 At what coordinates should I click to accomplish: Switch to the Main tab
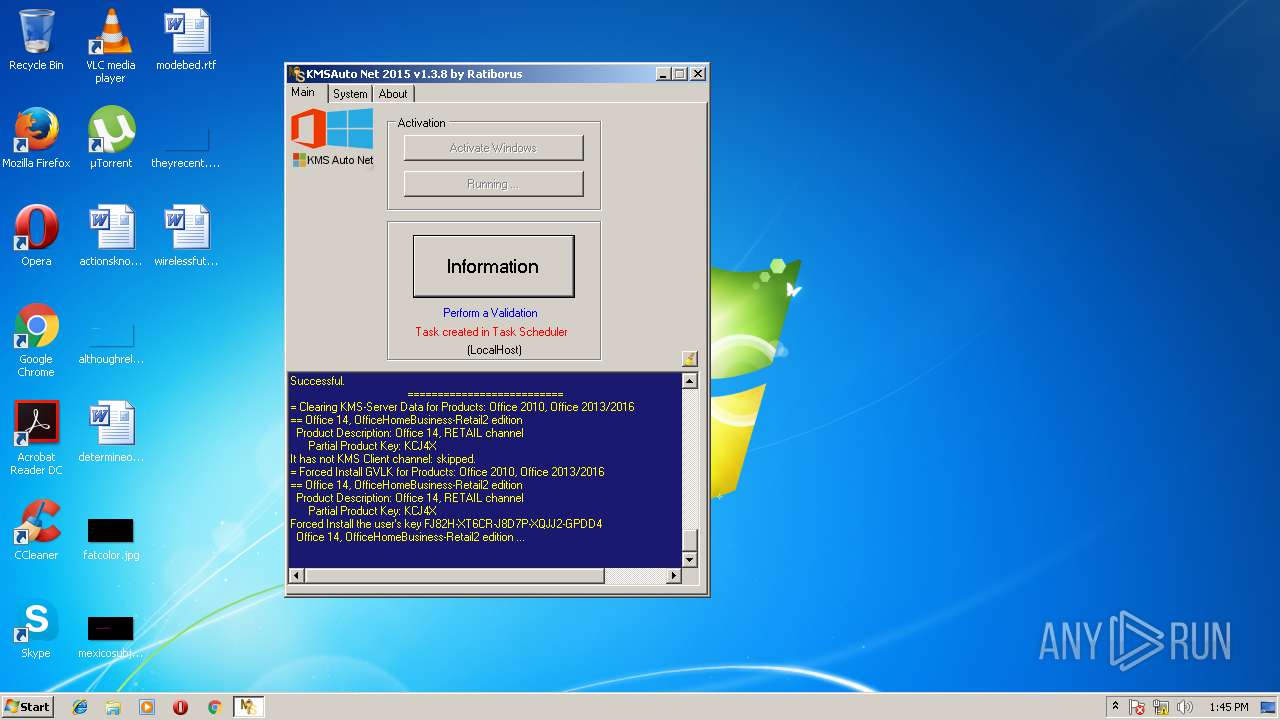tap(303, 92)
